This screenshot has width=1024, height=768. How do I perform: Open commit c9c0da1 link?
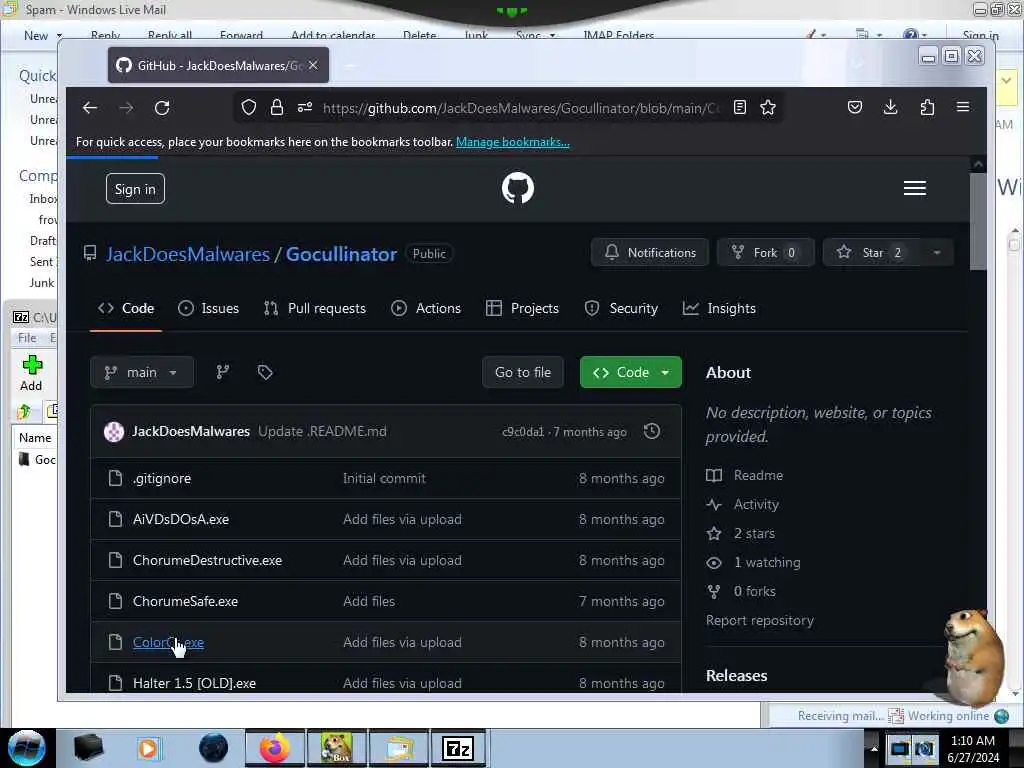522,432
